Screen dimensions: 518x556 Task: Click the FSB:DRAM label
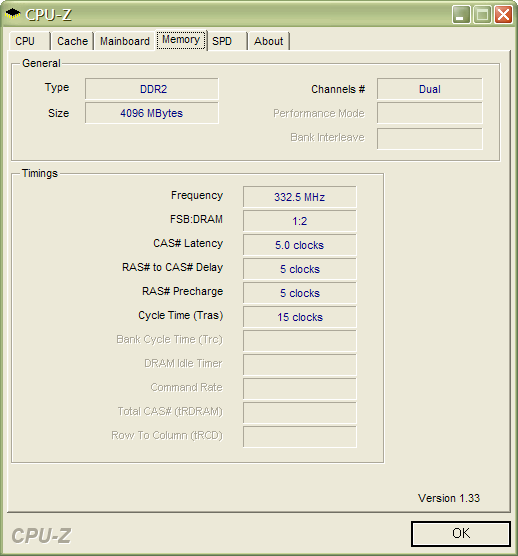coord(196,219)
